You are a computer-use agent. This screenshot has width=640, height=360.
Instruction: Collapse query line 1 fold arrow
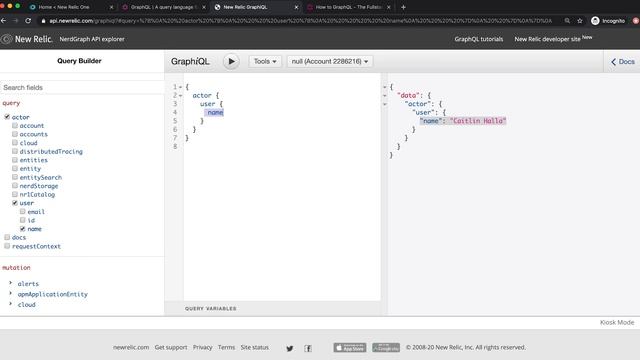click(x=180, y=87)
